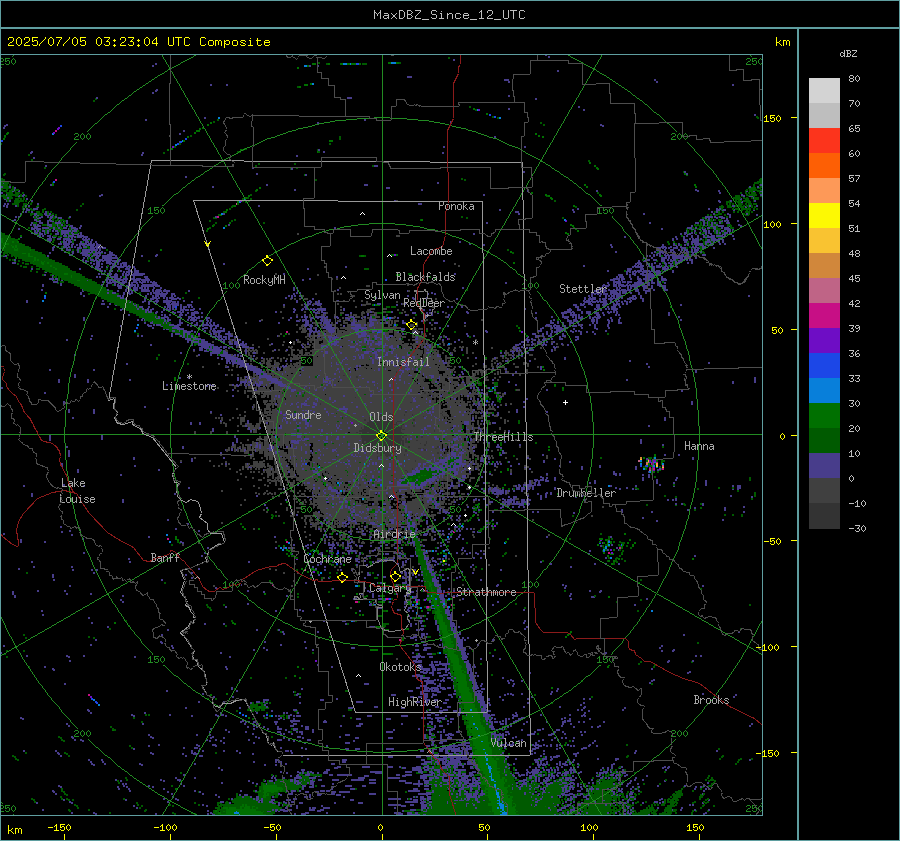Image resolution: width=900 pixels, height=841 pixels.
Task: Click the Sylvan label
Action: [382, 295]
